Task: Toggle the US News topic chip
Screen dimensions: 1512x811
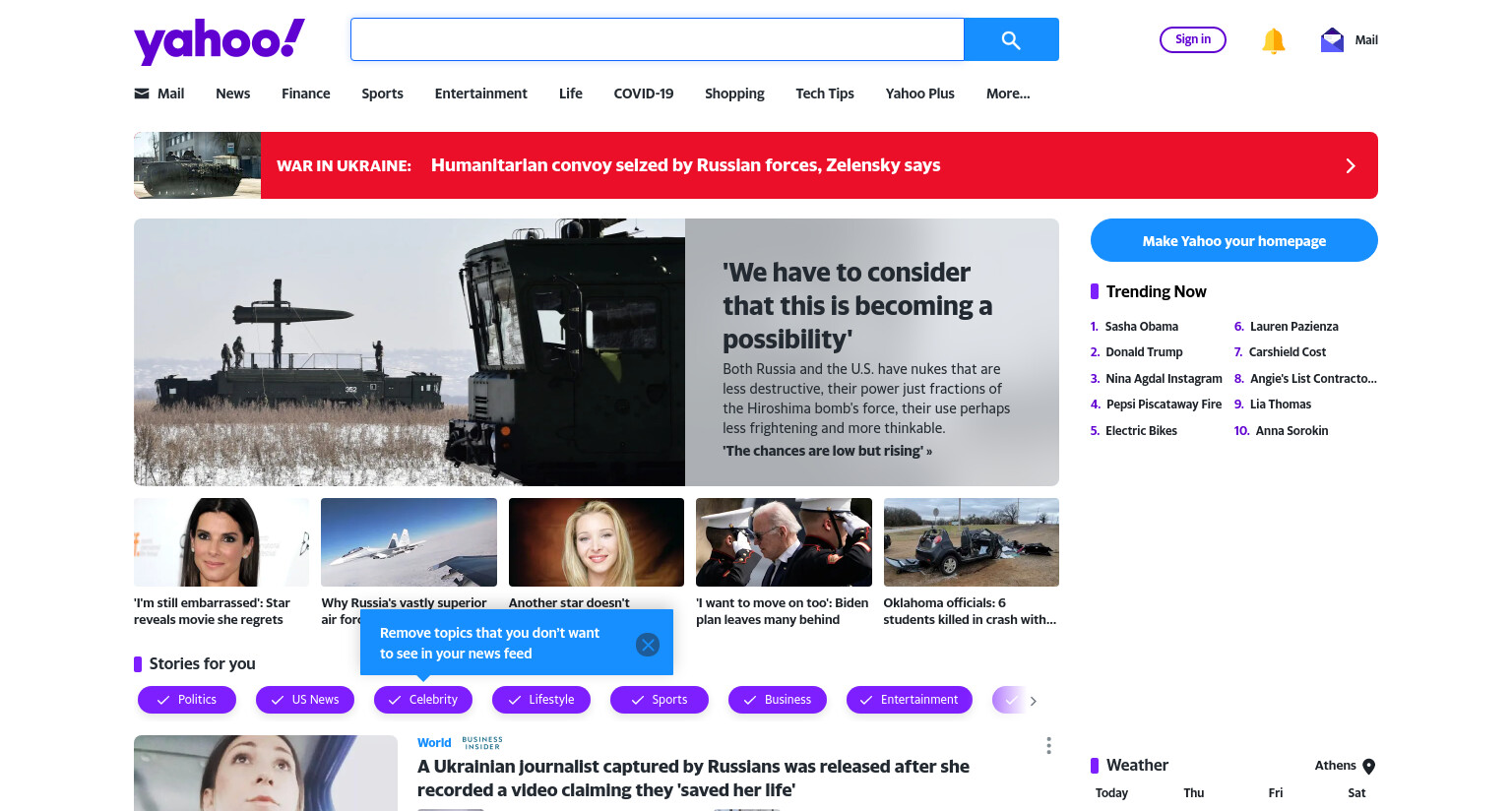Action: click(x=305, y=700)
